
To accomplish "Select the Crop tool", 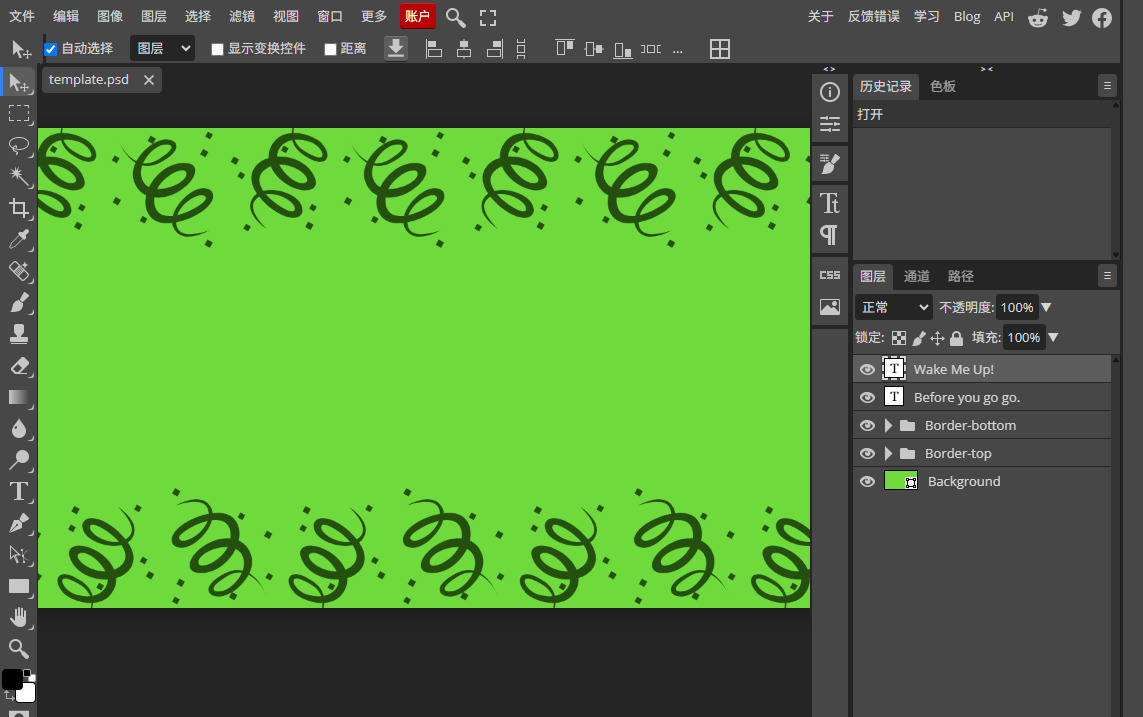I will pos(19,208).
